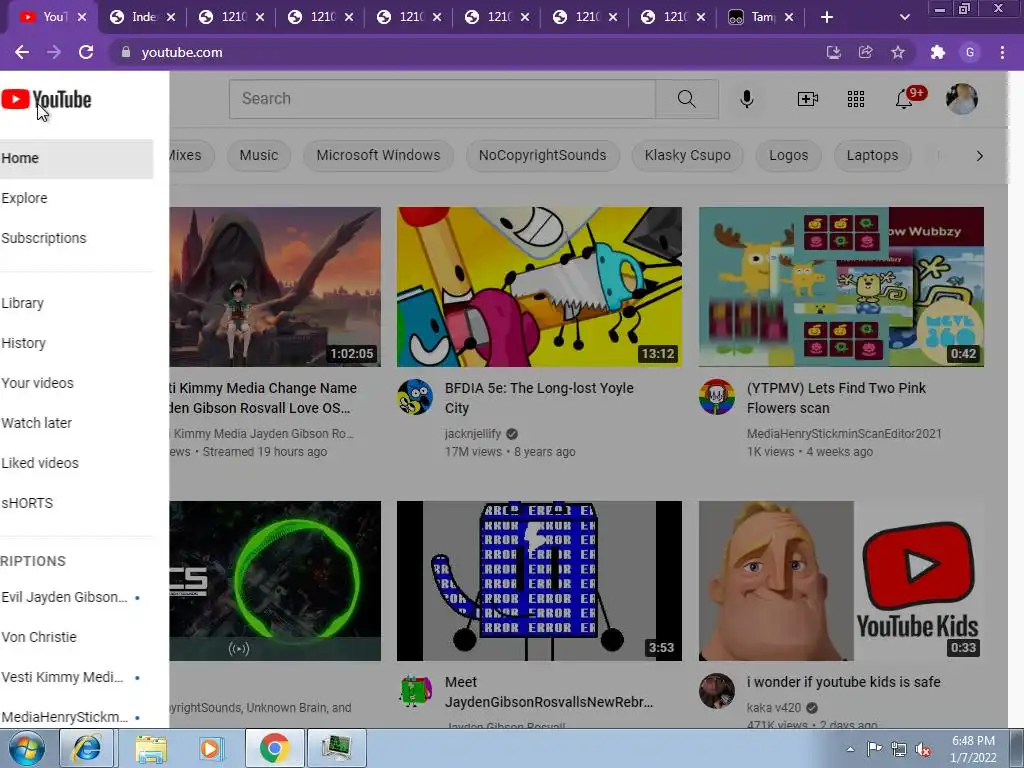Open Evil Jayden Gibson subscription

coord(76,598)
